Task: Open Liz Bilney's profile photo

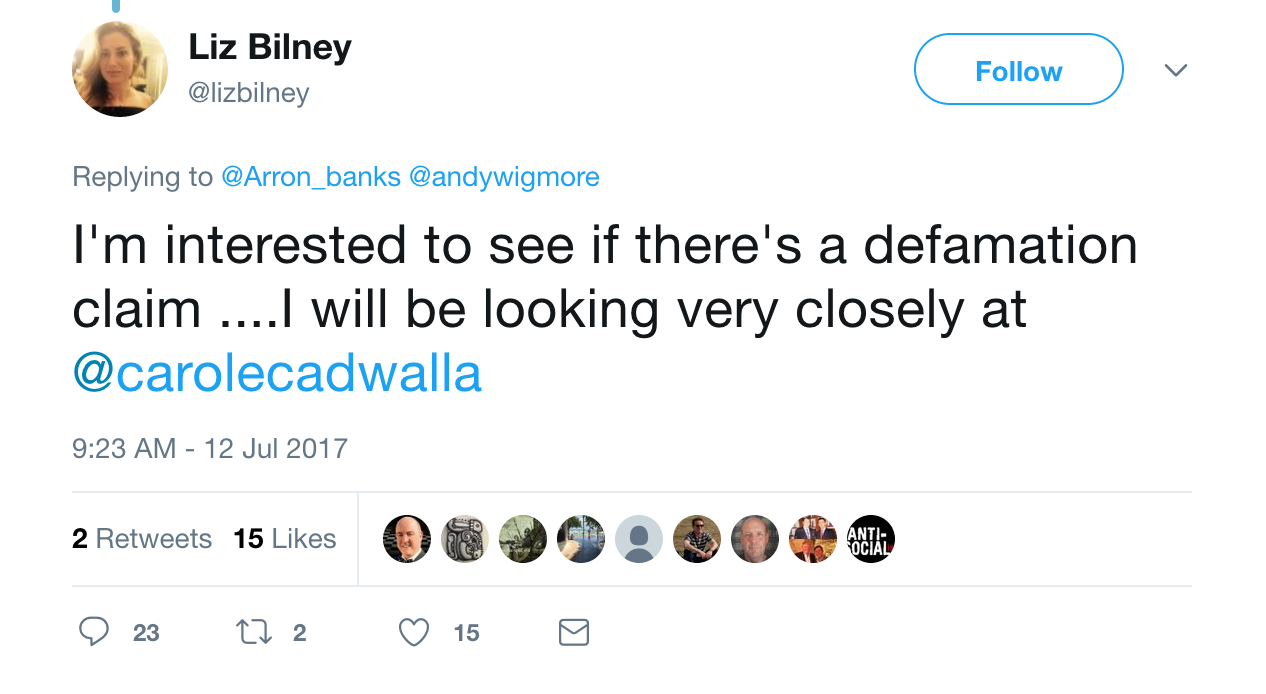Action: click(120, 69)
